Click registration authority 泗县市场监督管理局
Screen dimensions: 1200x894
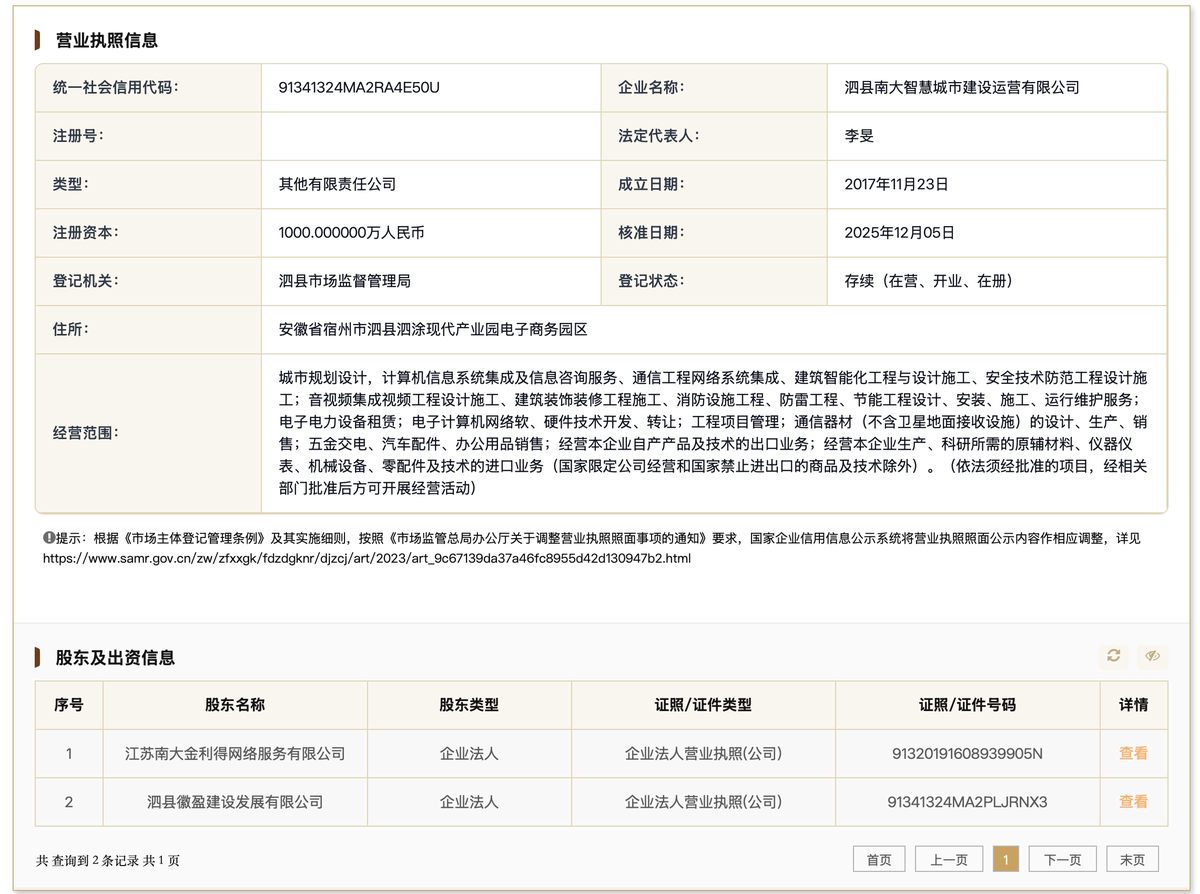pyautogui.click(x=344, y=281)
